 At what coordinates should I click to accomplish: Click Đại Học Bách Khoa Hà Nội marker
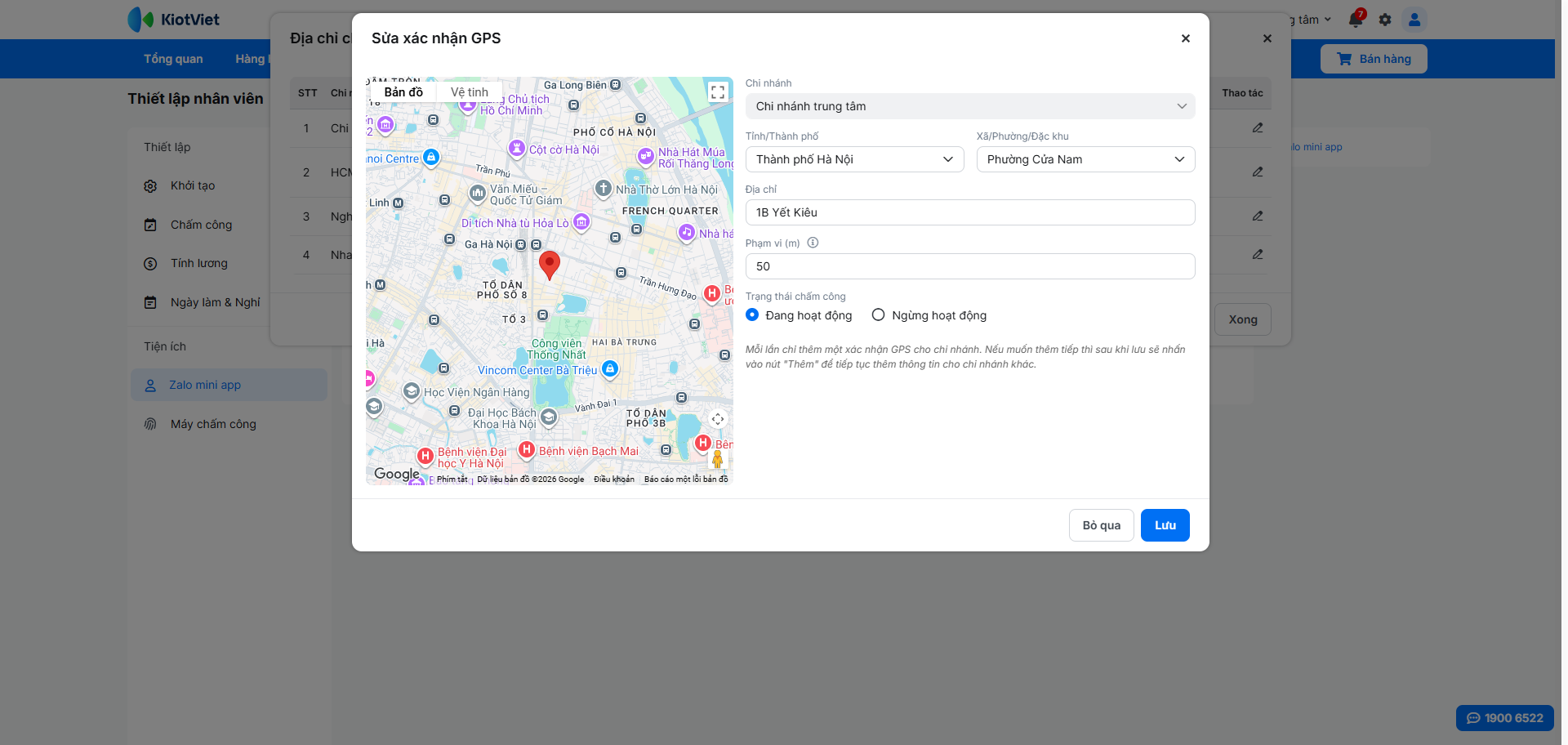coord(549,417)
